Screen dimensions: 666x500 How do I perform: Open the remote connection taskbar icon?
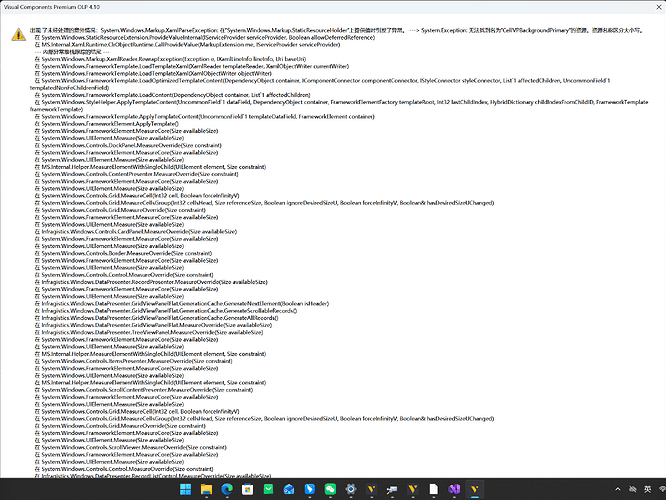coord(392,489)
